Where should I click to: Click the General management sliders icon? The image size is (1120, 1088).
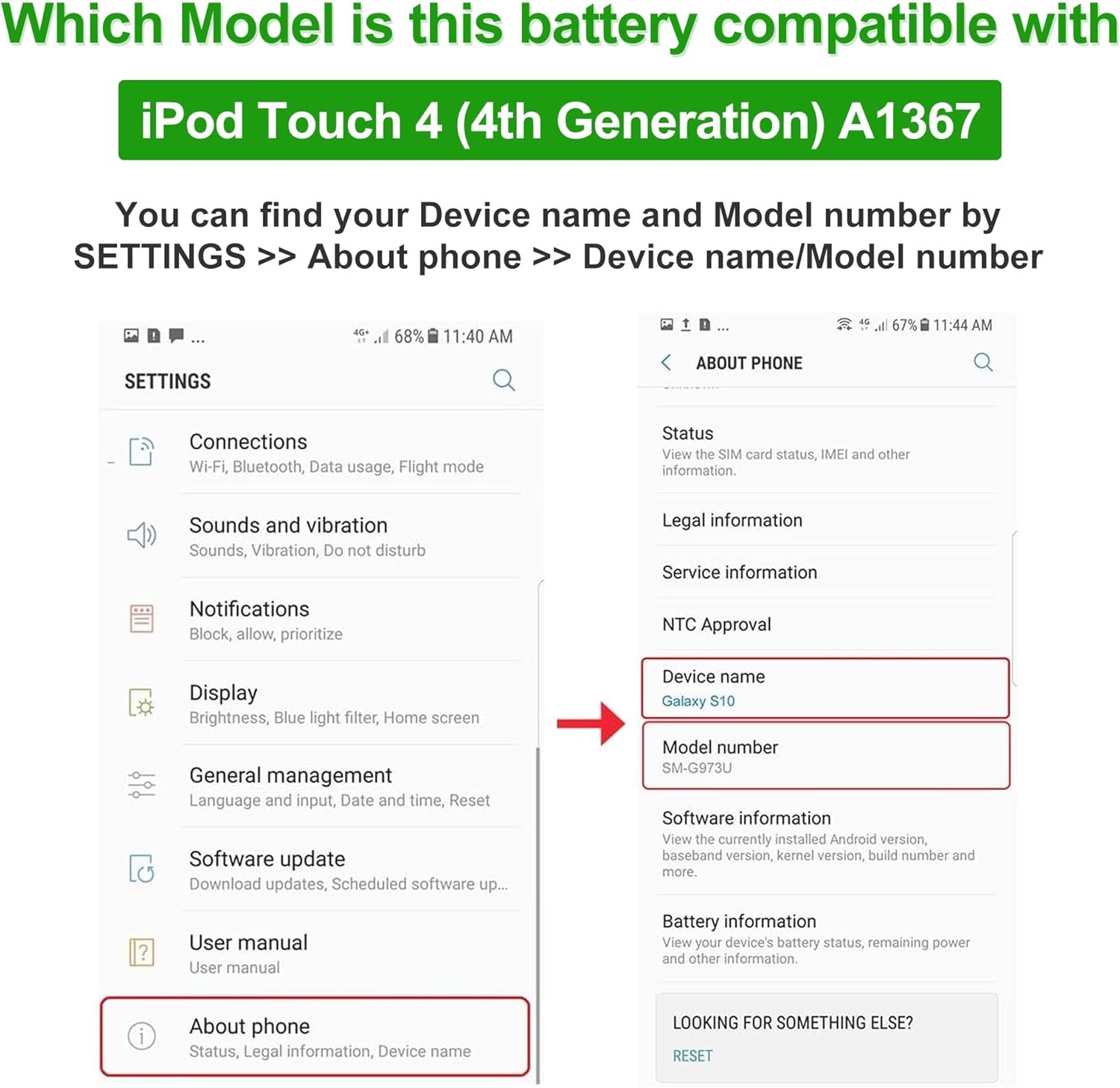click(x=142, y=786)
